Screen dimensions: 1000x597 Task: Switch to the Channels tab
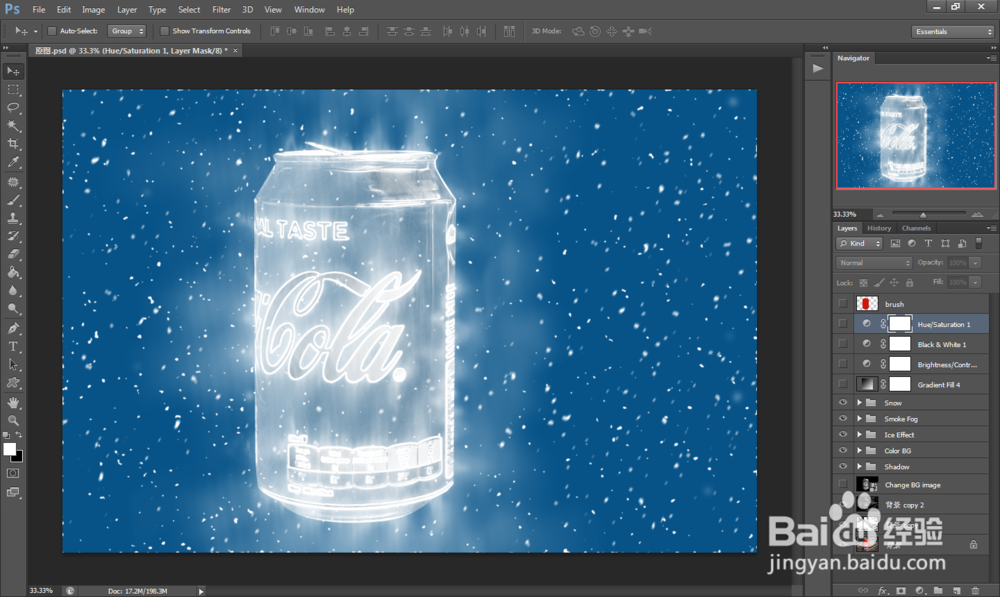916,228
